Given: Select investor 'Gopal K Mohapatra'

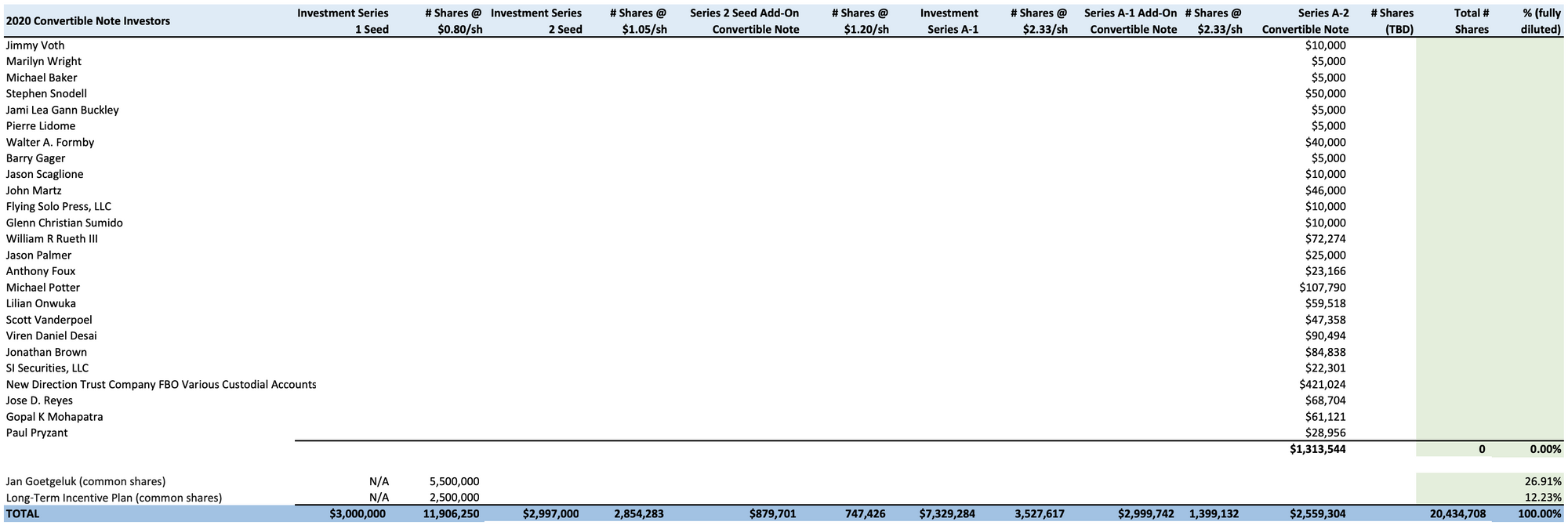Looking at the screenshot, I should [54, 417].
